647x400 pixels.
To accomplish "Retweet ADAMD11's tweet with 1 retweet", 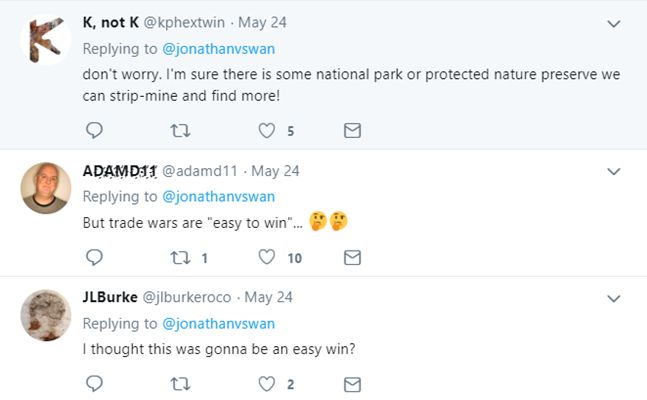I will (x=181, y=257).
